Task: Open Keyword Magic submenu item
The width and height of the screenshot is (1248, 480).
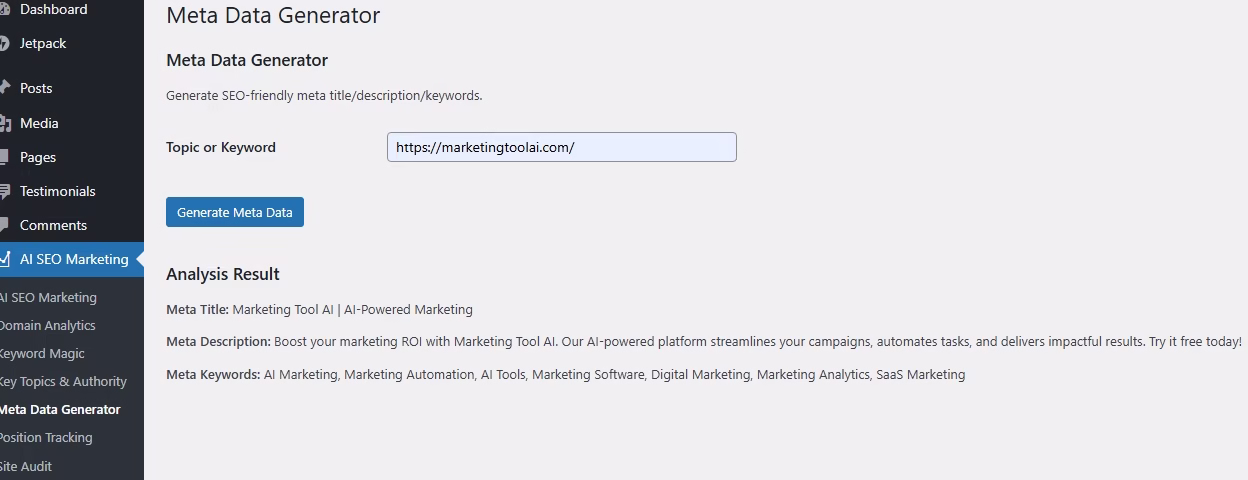Action: [42, 353]
